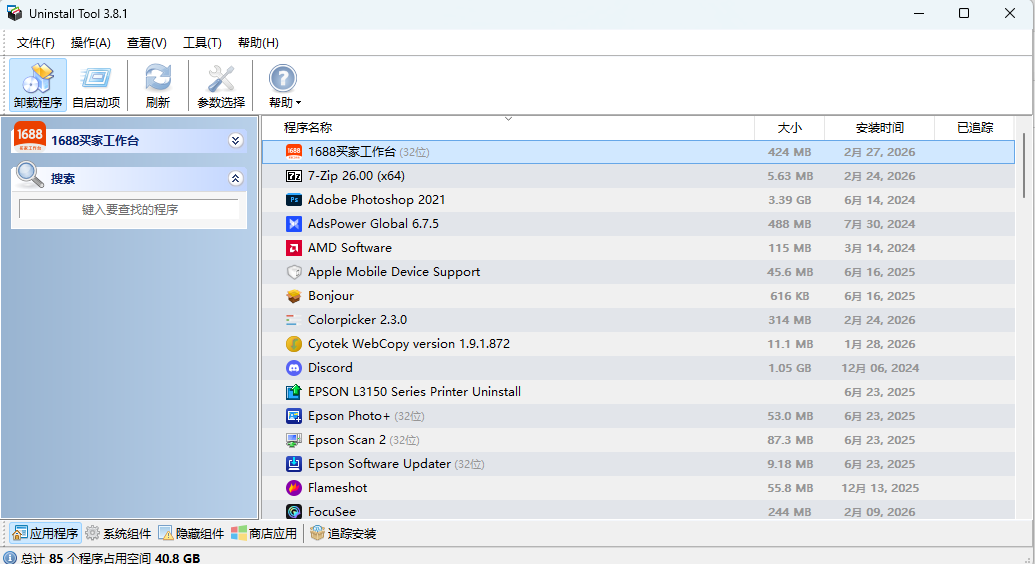
Task: Select AdsPower Global 6.7.5 entry text
Action: tap(373, 224)
